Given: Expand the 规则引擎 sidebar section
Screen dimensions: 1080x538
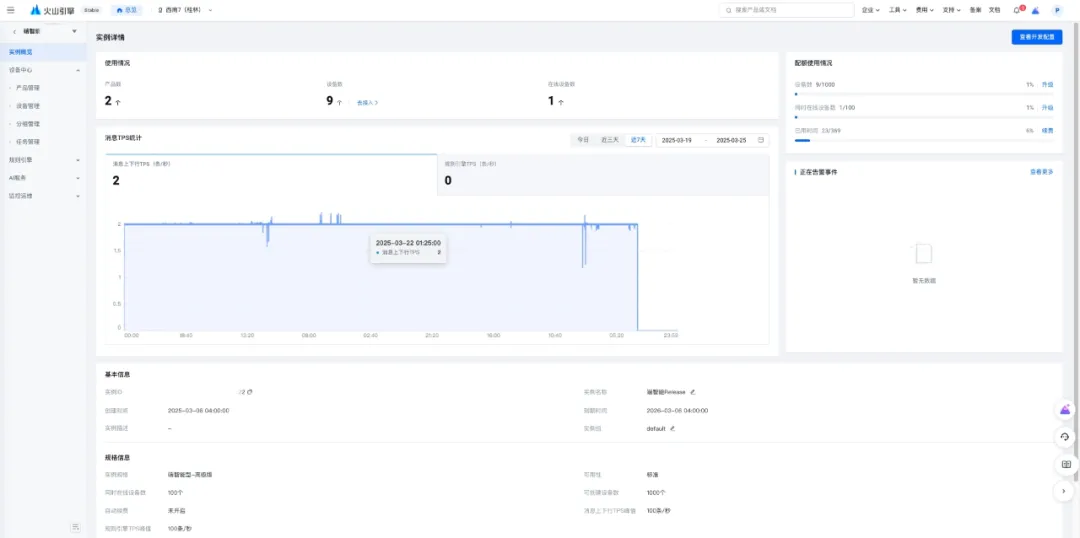Looking at the screenshot, I should point(42,159).
